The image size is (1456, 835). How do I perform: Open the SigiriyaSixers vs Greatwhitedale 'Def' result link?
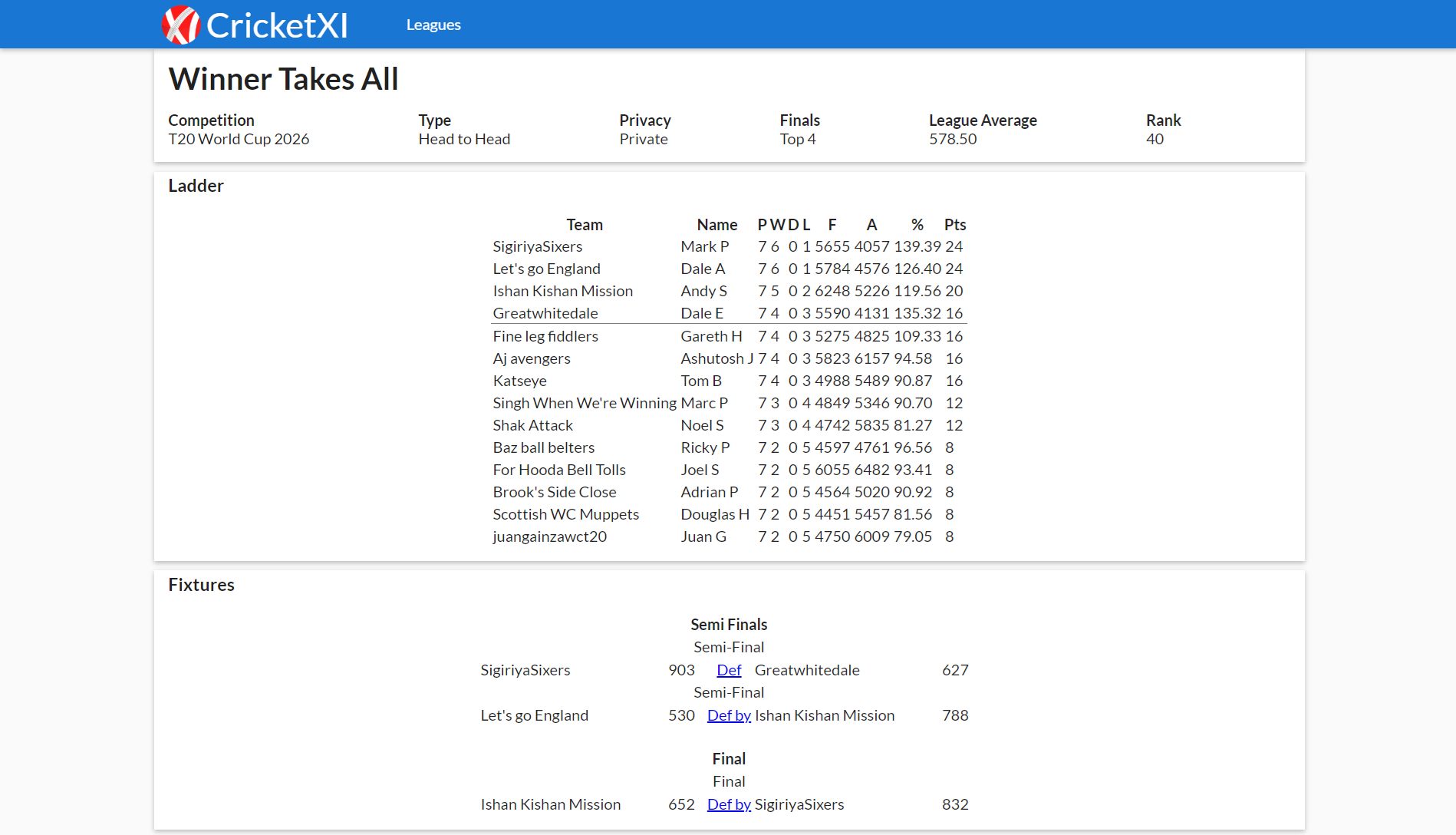(729, 670)
